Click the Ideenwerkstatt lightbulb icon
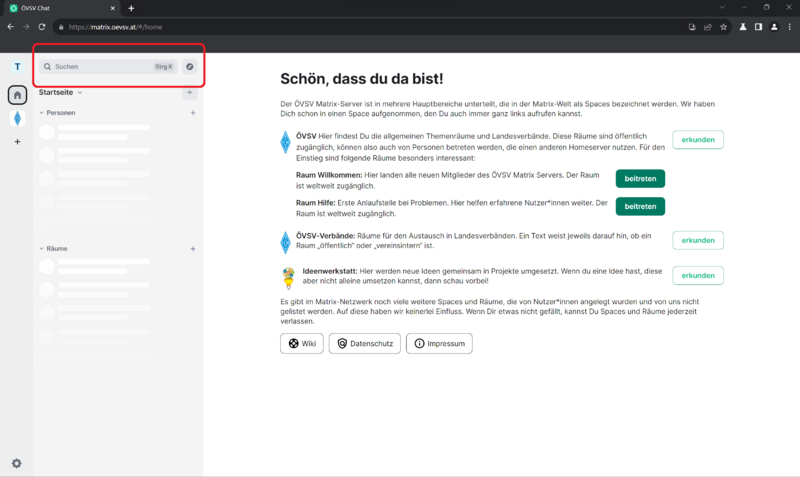The width and height of the screenshot is (800, 477). [x=289, y=278]
